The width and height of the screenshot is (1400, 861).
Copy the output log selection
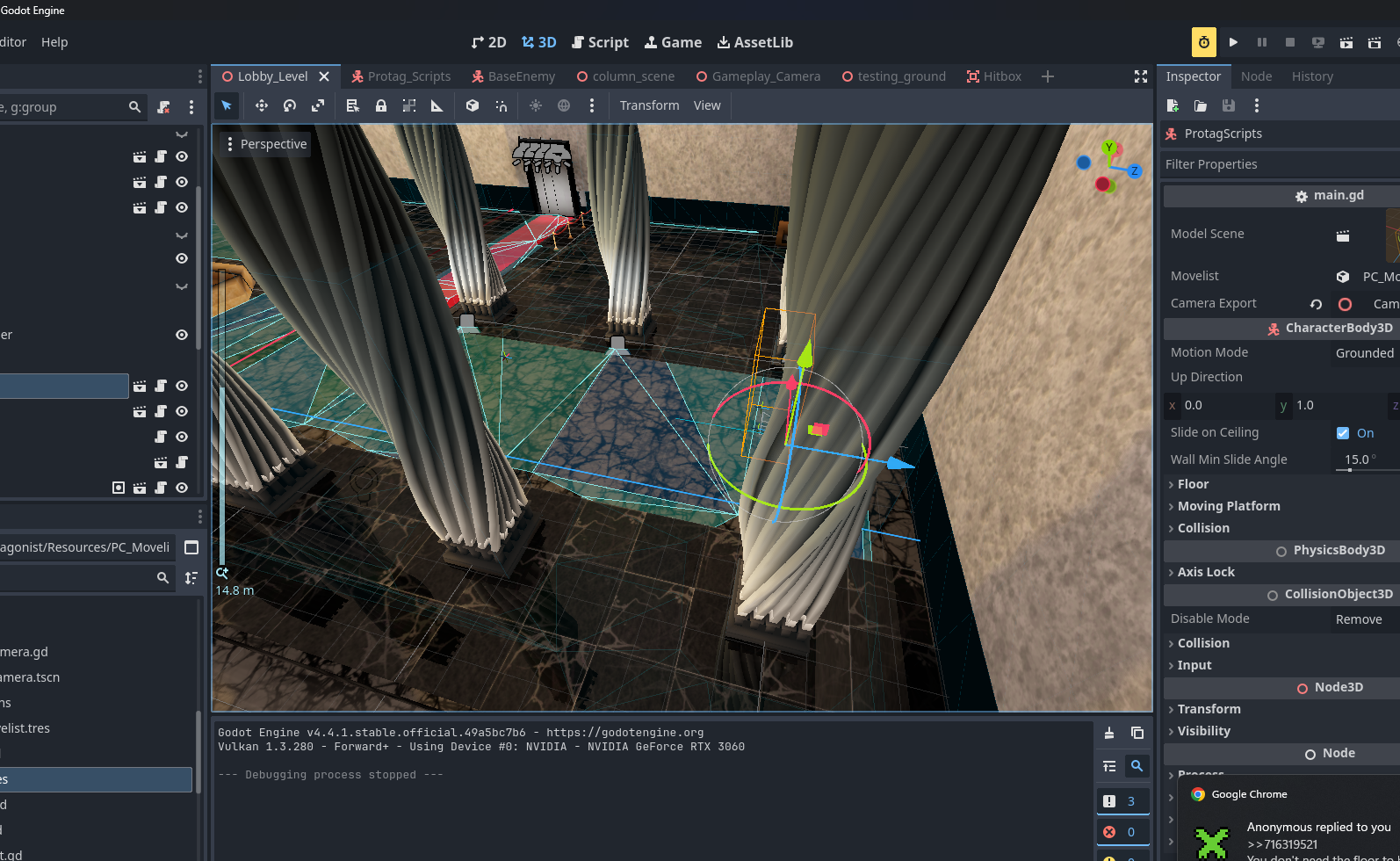[1137, 733]
